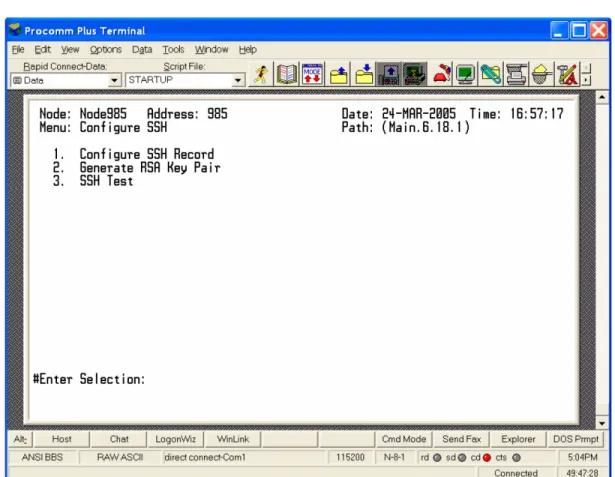Screen dimensions: 615x477
Task: Click the toolbar scroll up small arrow
Action: (x=586, y=68)
